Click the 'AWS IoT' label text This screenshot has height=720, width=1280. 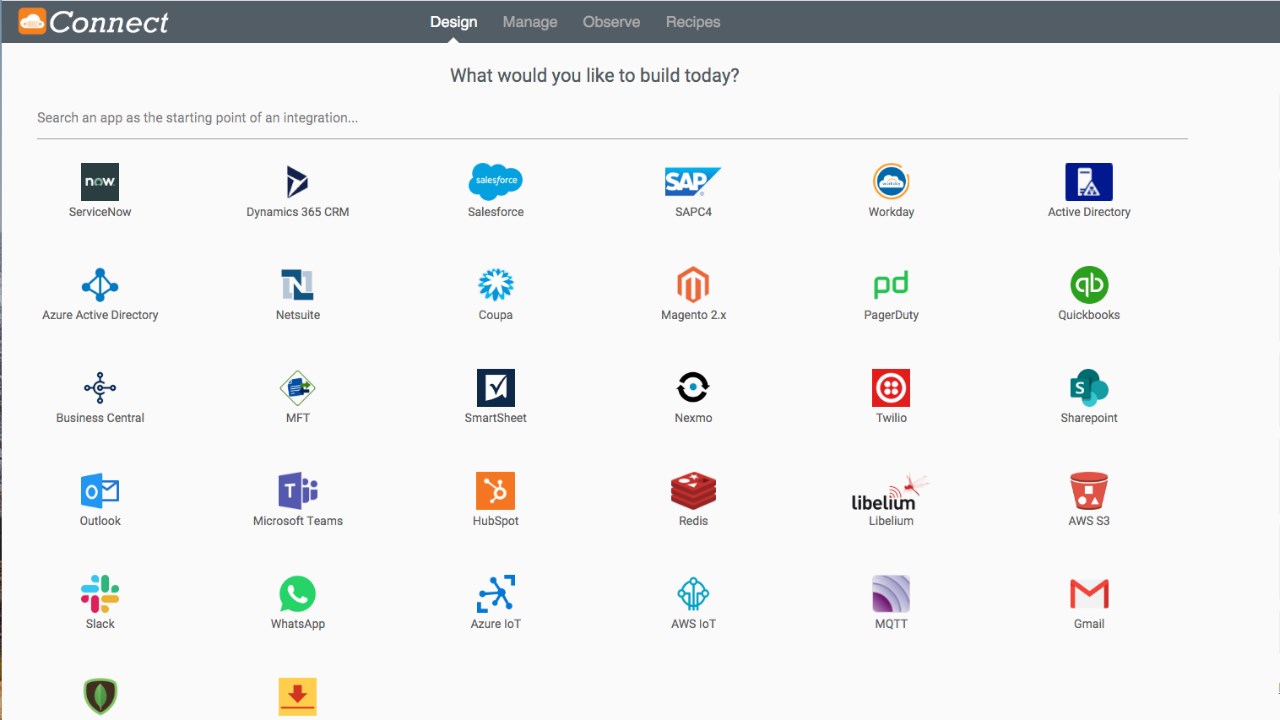(x=693, y=624)
